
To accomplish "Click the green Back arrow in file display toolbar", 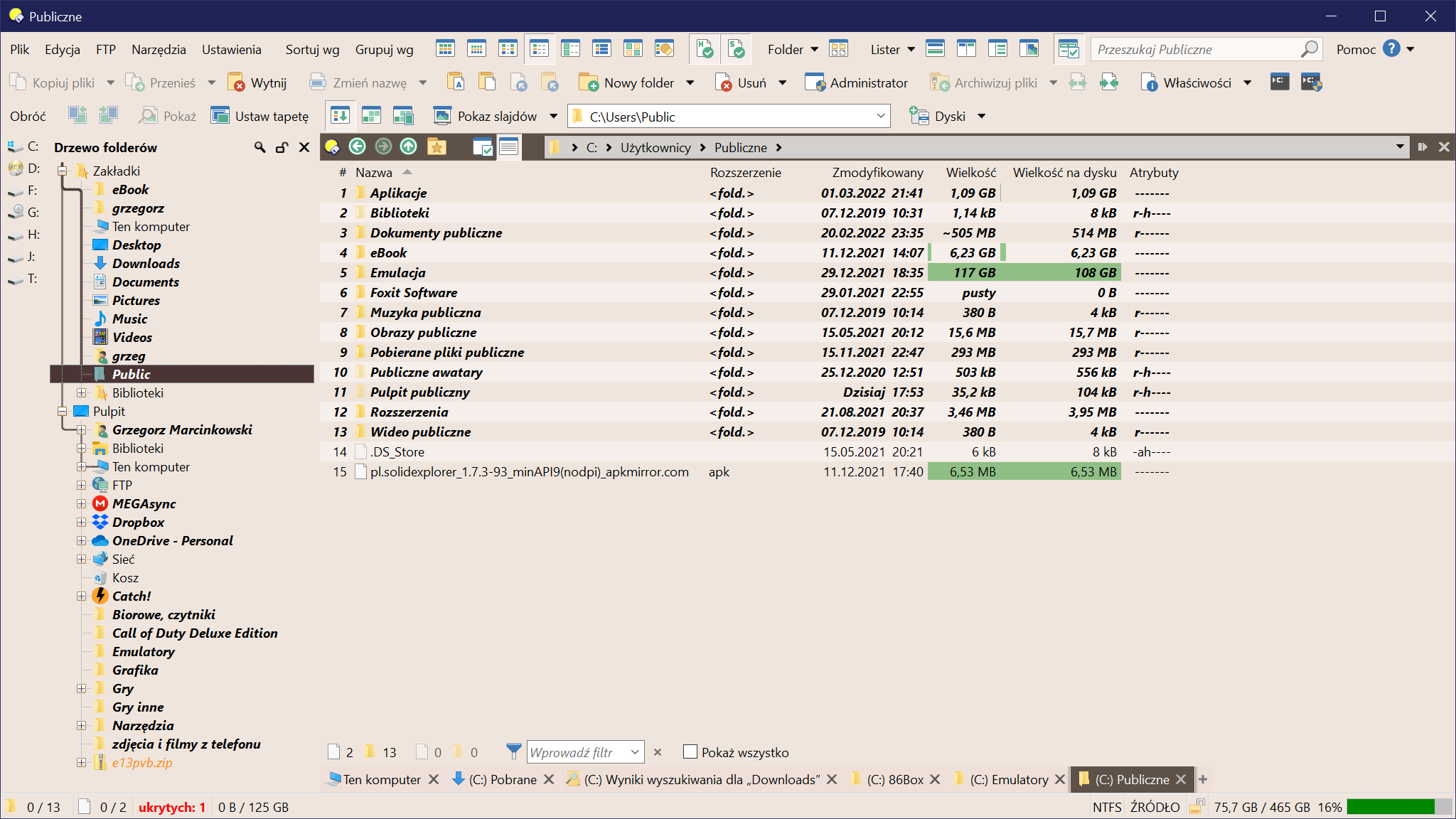I will [358, 146].
